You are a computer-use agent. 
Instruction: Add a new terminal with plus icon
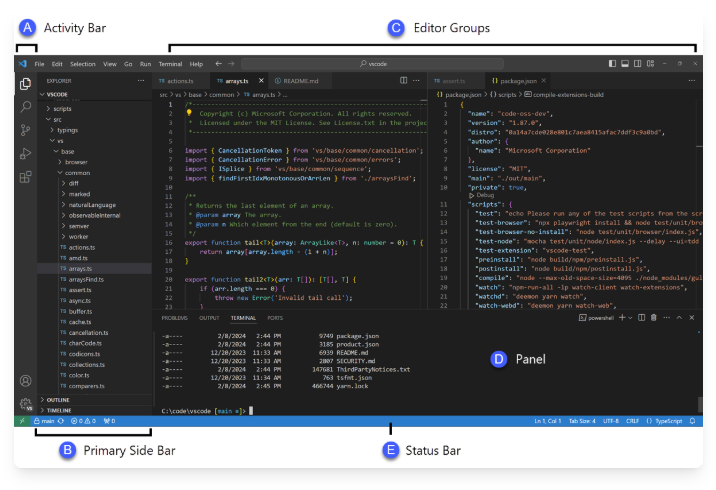[622, 317]
